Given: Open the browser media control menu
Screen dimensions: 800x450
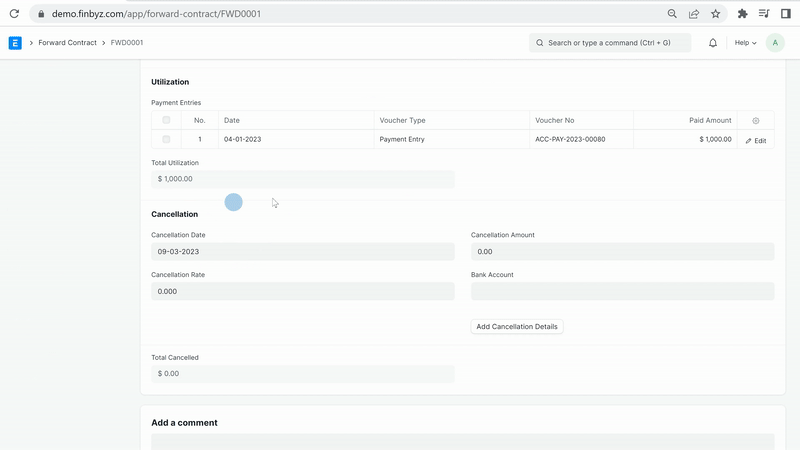Looking at the screenshot, I should tap(764, 14).
